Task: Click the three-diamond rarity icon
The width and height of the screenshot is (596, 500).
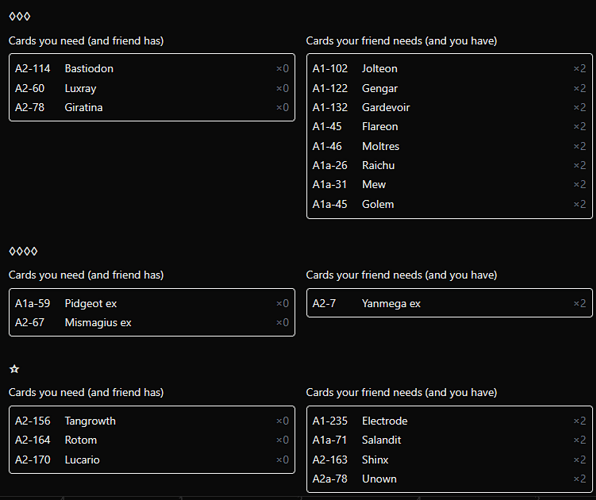Action: [19, 16]
